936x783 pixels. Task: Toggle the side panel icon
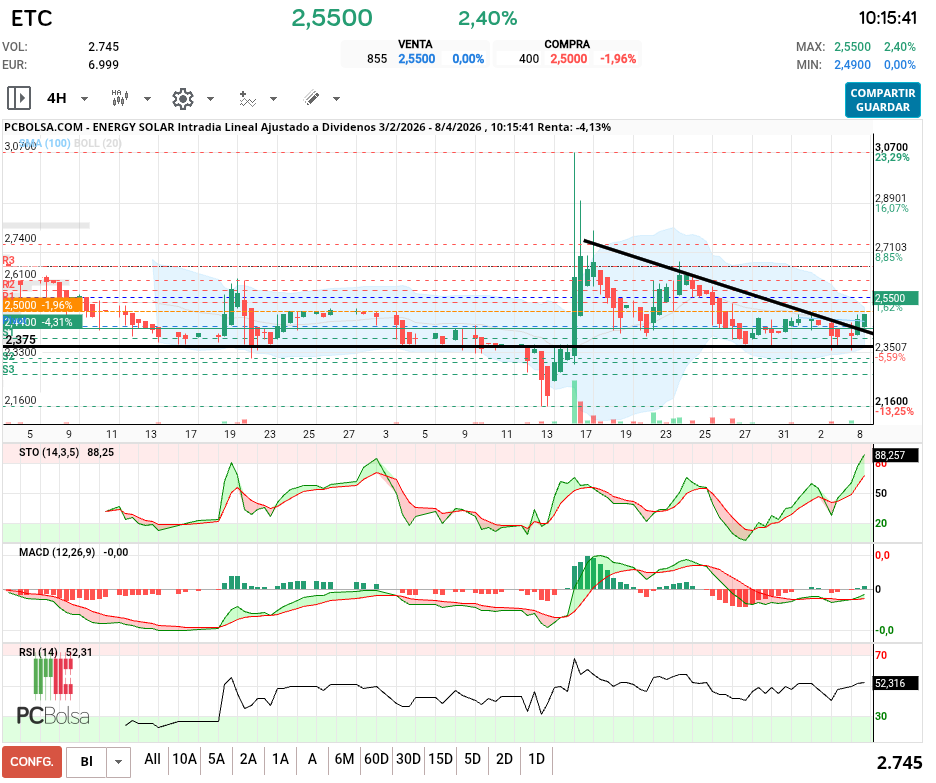point(19,98)
